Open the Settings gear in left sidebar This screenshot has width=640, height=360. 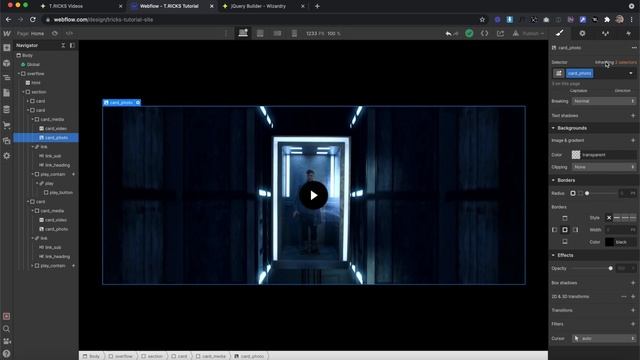(x=7, y=156)
